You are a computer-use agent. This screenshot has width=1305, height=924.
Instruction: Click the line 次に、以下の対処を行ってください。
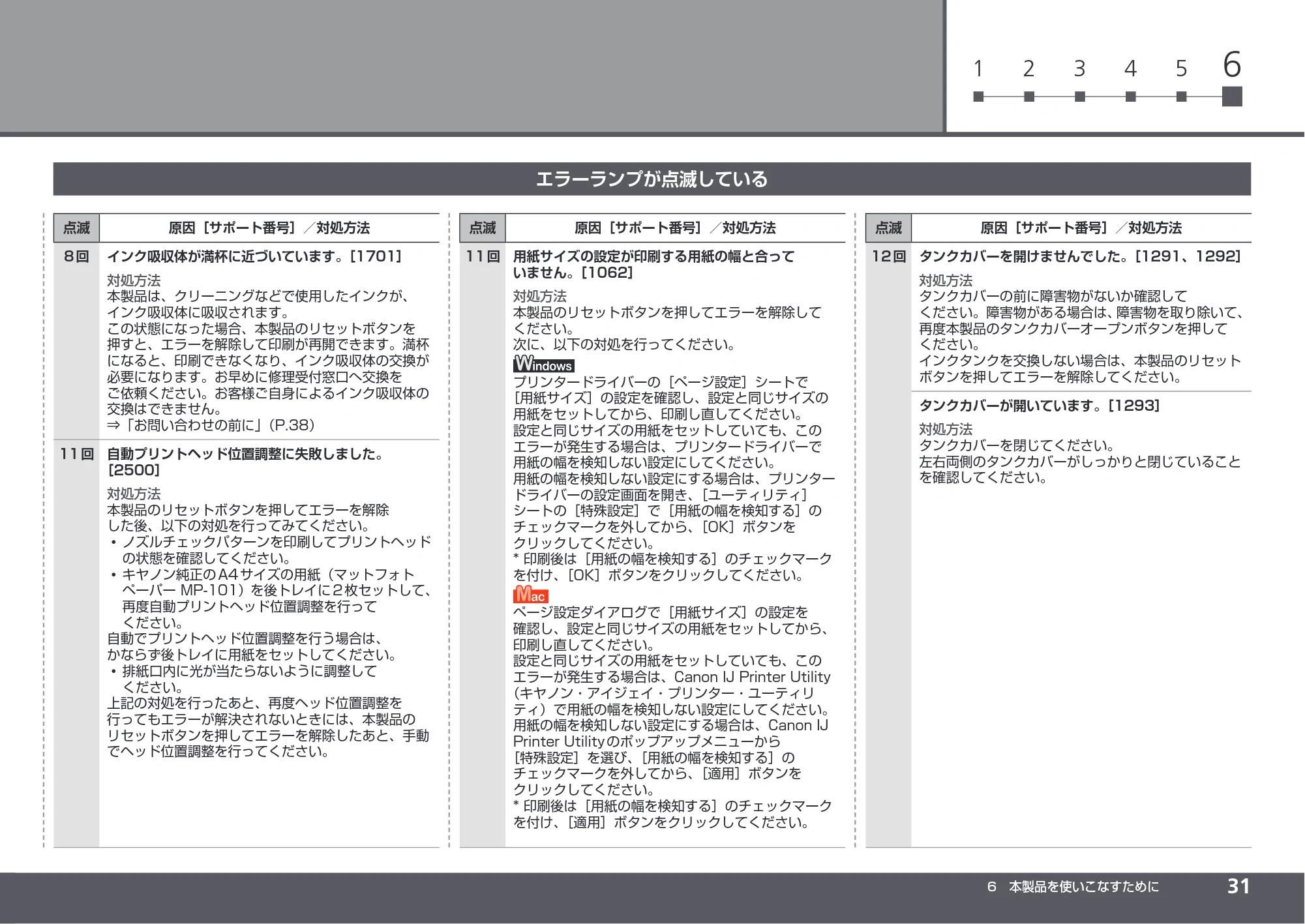pos(624,344)
